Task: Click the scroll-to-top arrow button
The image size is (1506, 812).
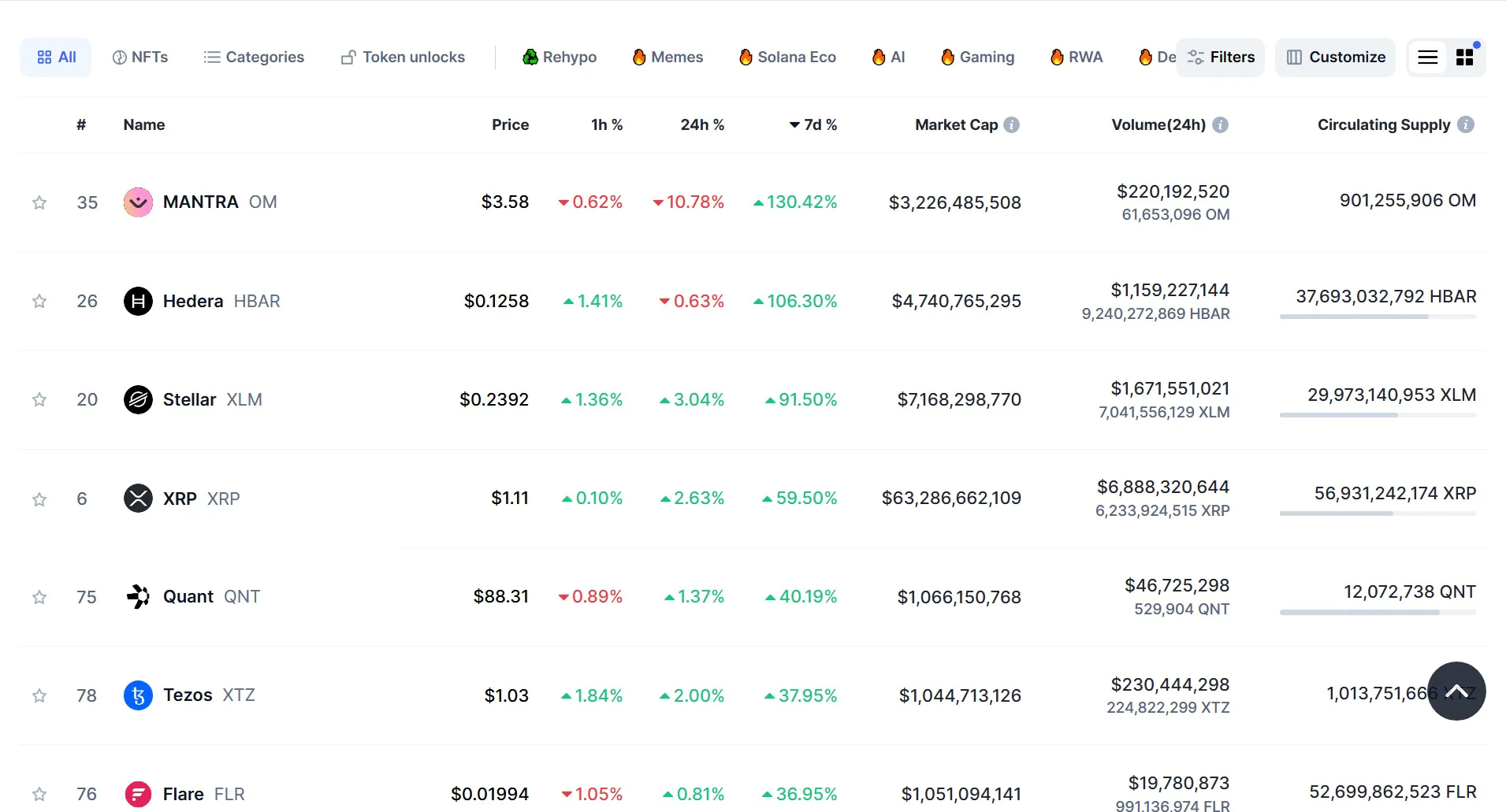Action: pos(1456,691)
